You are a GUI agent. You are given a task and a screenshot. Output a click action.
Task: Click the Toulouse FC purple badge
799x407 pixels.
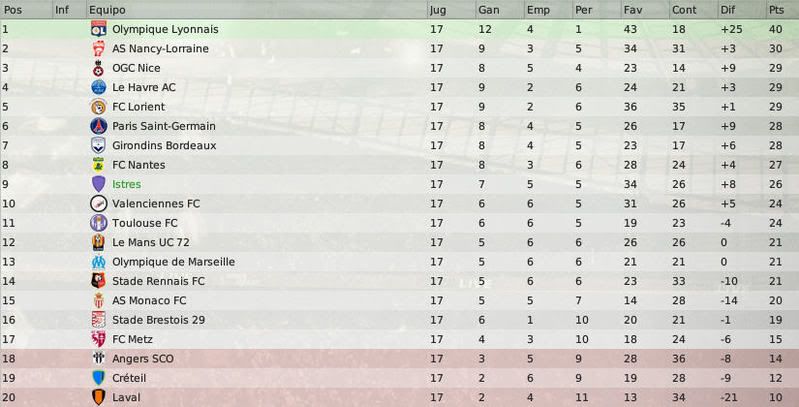pyautogui.click(x=98, y=223)
